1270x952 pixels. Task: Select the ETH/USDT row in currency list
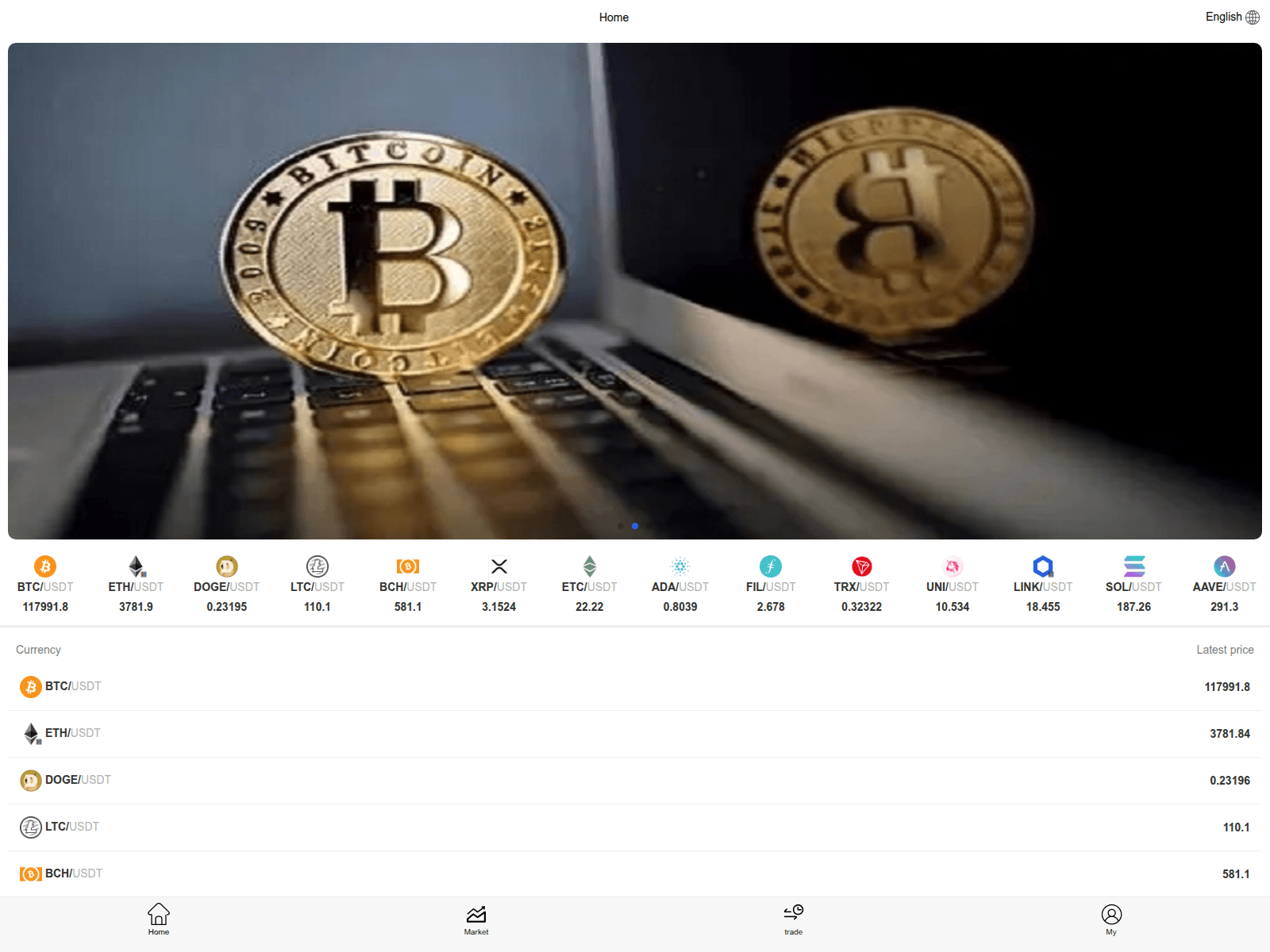click(635, 734)
